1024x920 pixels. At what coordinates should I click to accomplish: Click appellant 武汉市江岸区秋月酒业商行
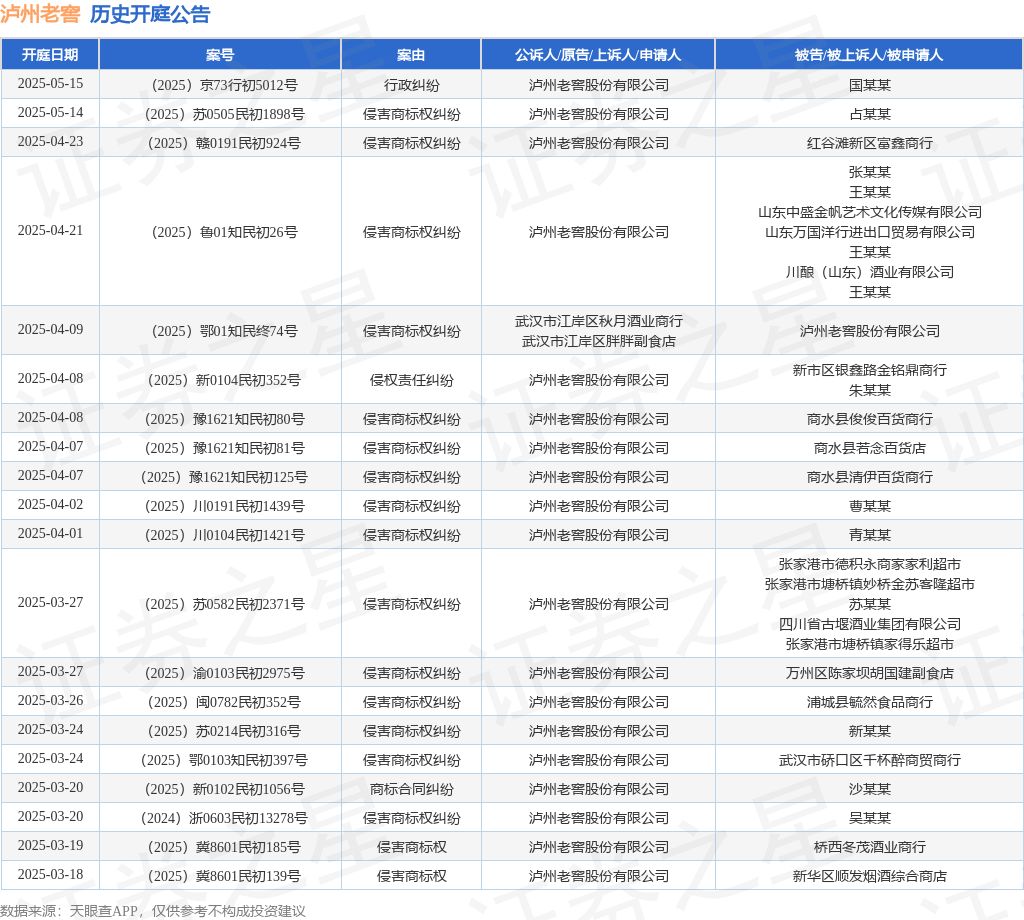[x=598, y=321]
